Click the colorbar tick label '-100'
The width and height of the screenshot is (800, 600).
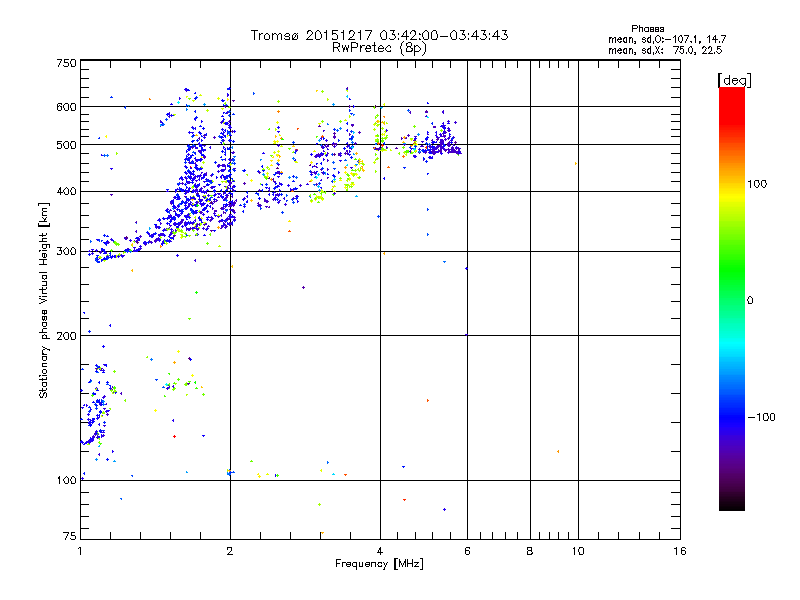[x=761, y=417]
